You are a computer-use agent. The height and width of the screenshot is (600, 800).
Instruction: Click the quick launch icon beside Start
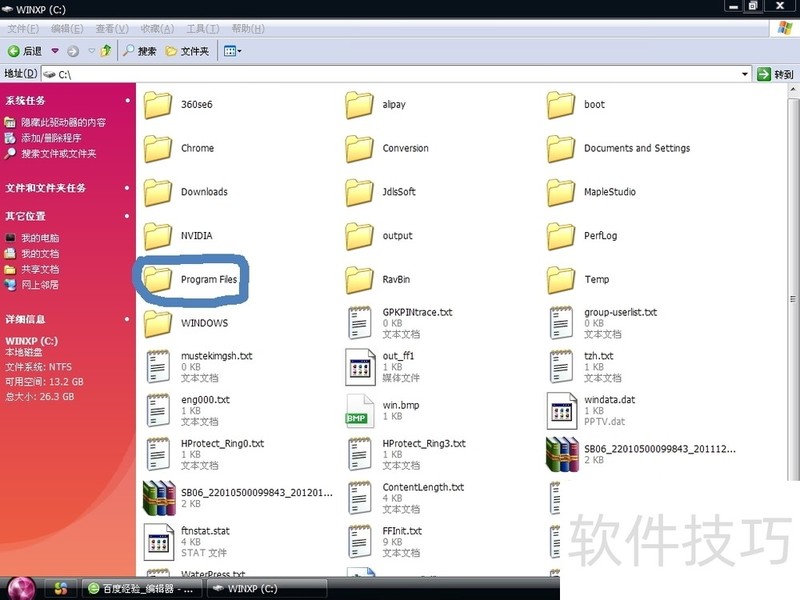point(61,589)
